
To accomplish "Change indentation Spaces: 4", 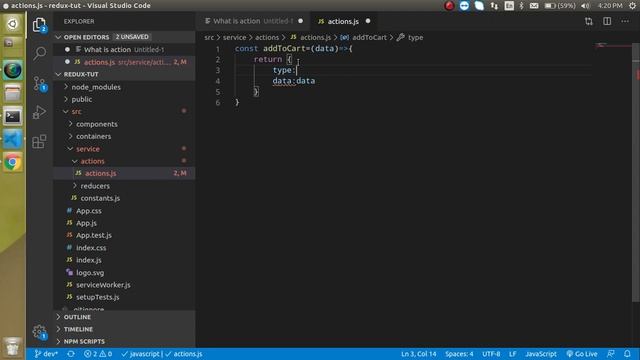I will pyautogui.click(x=459, y=354).
